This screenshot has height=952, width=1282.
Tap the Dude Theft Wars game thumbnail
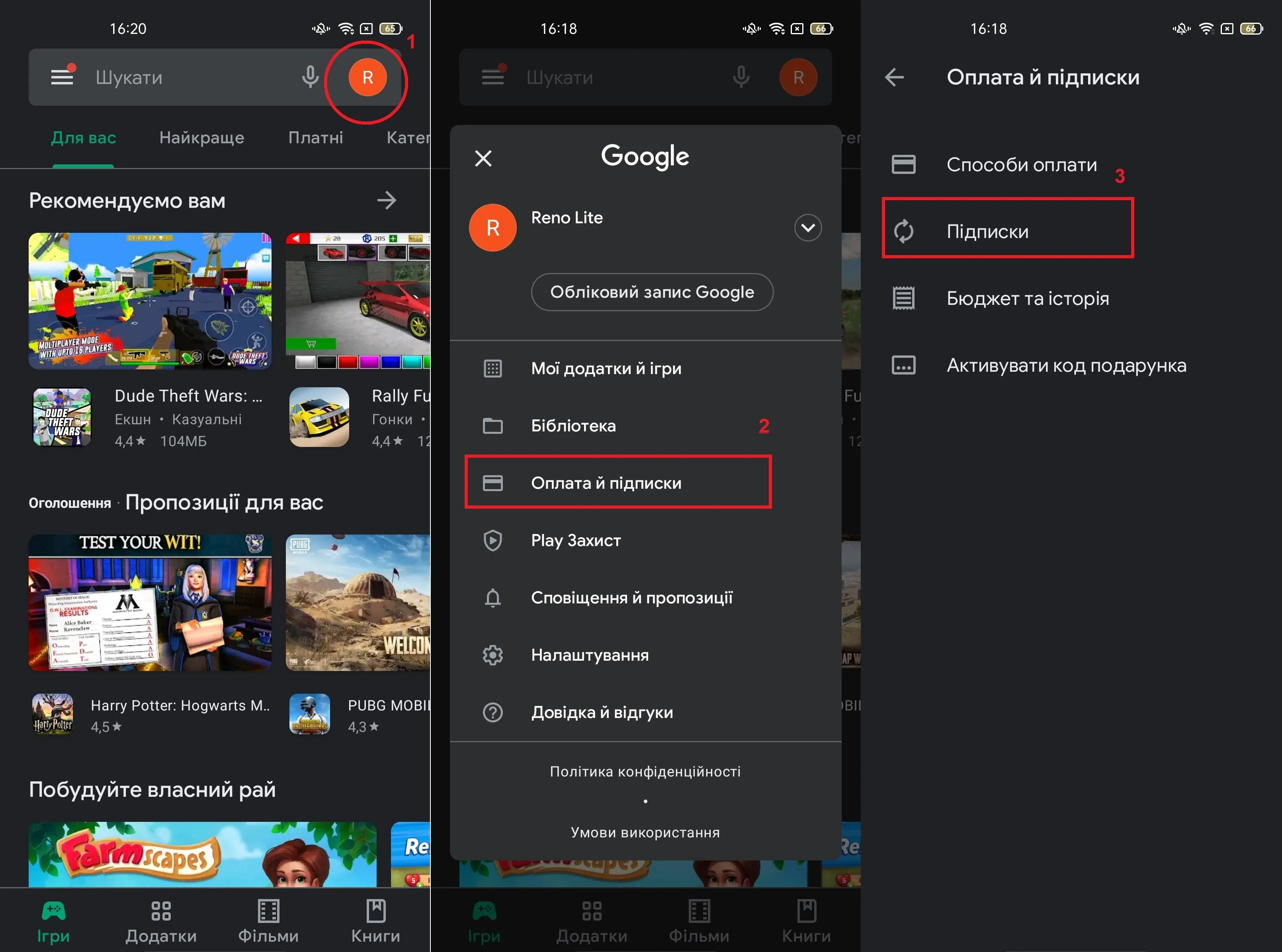150,301
